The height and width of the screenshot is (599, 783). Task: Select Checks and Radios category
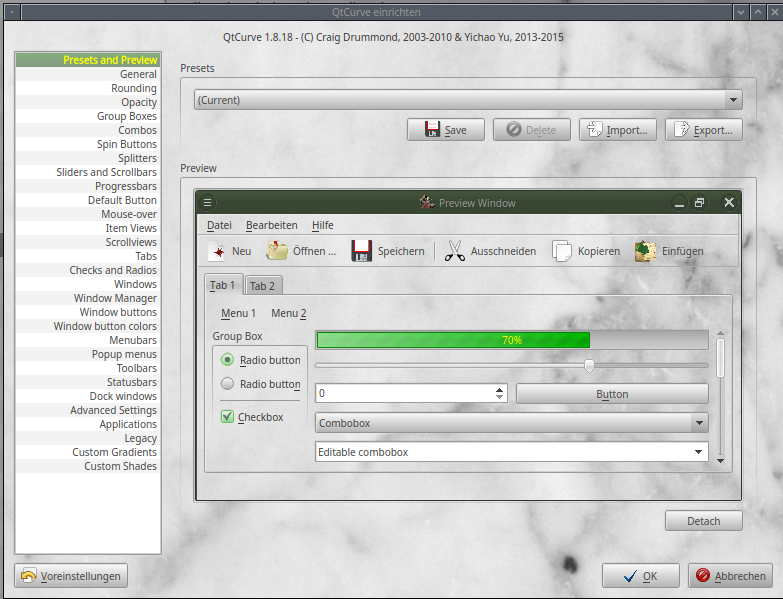pyautogui.click(x=88, y=270)
